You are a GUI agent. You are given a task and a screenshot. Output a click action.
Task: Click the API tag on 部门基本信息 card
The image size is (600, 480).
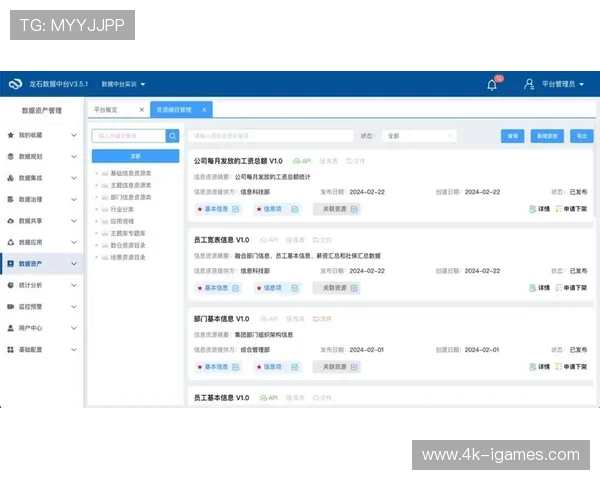click(x=269, y=319)
